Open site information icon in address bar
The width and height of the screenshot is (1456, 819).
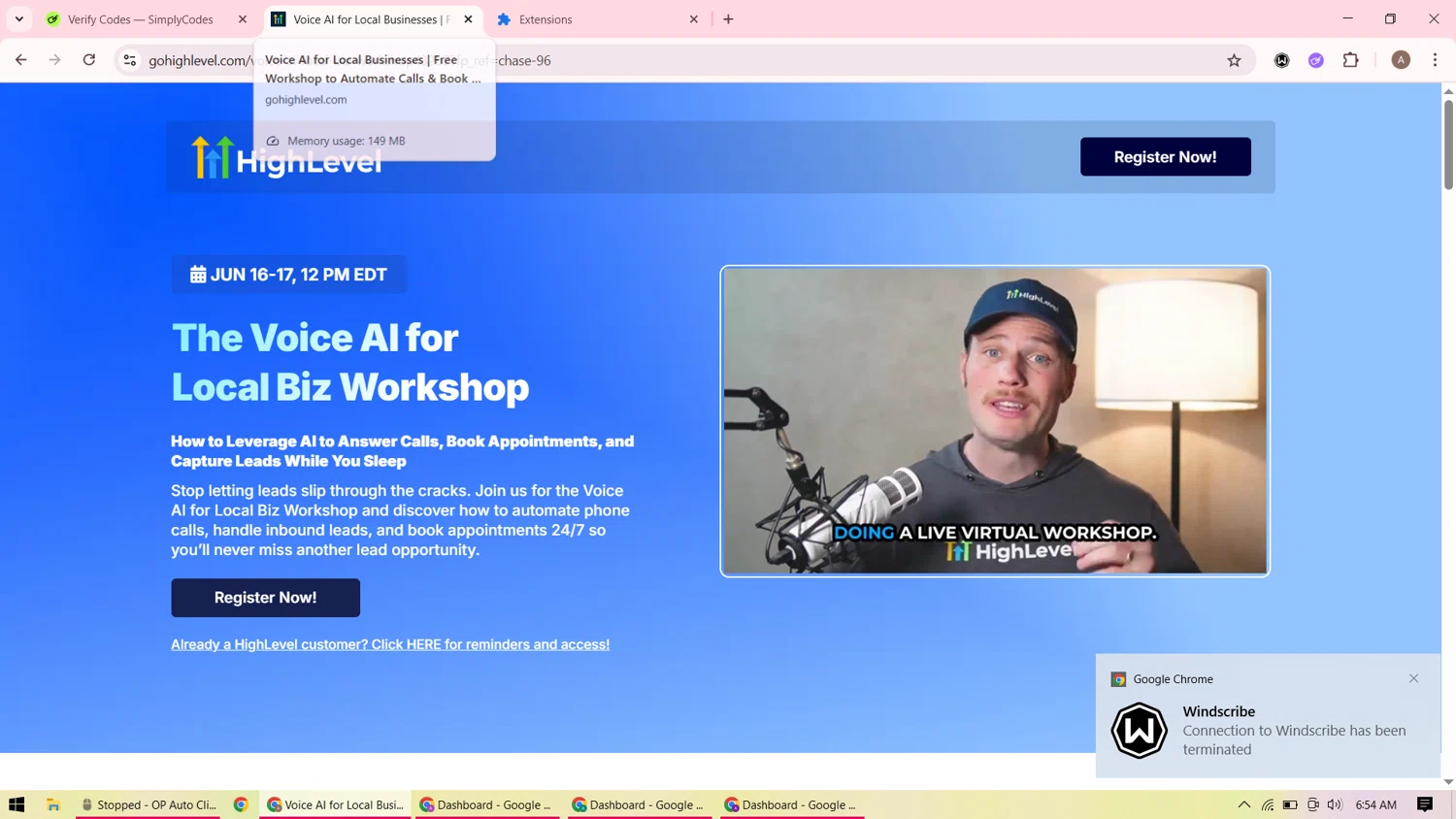pos(129,60)
